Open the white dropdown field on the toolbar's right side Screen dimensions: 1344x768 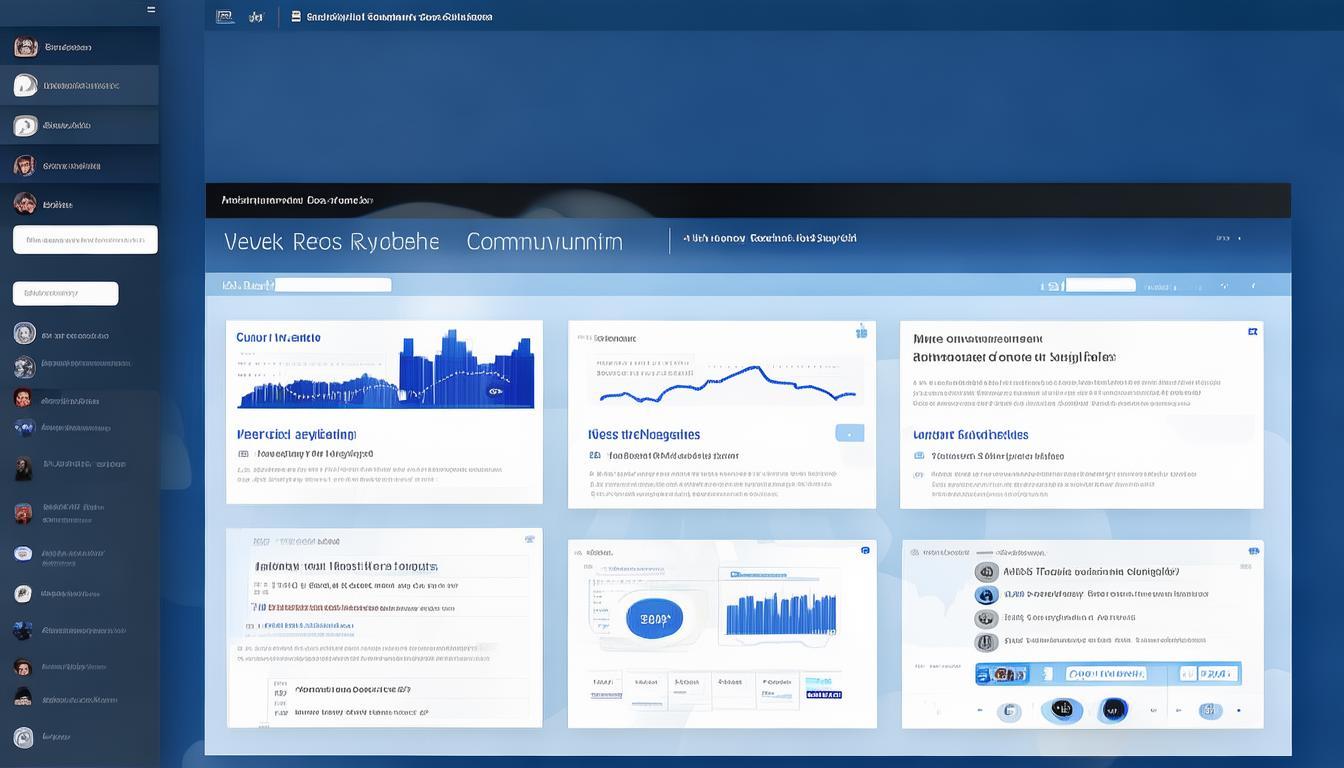[x=1100, y=285]
